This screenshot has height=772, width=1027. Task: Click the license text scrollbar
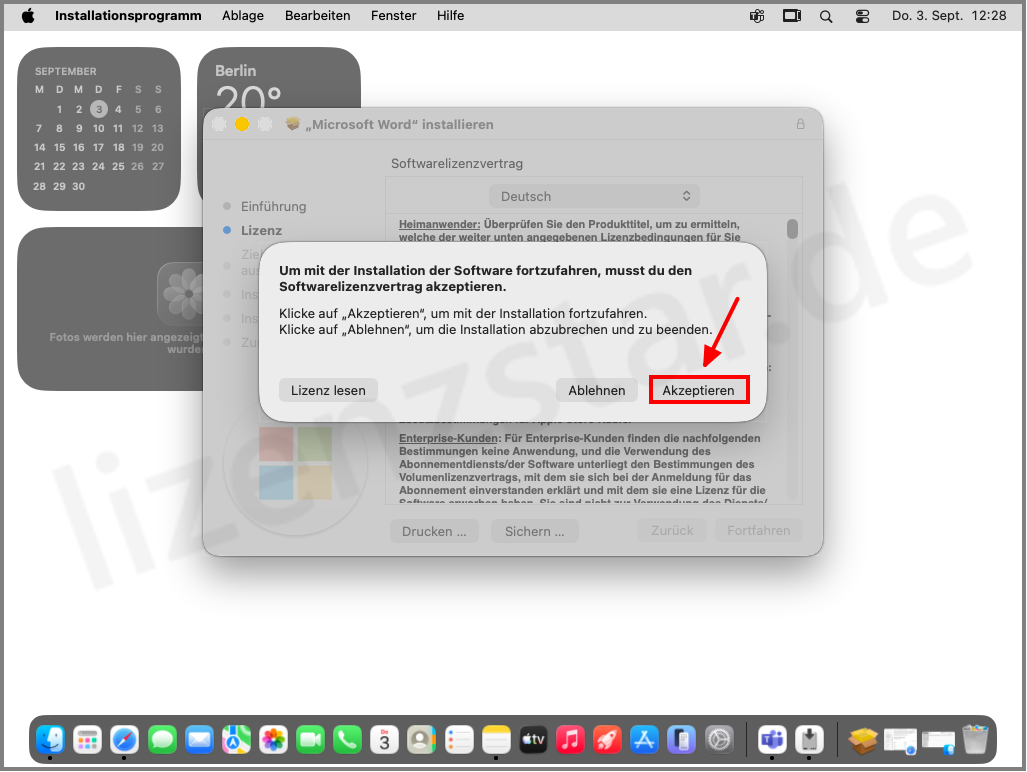point(793,229)
